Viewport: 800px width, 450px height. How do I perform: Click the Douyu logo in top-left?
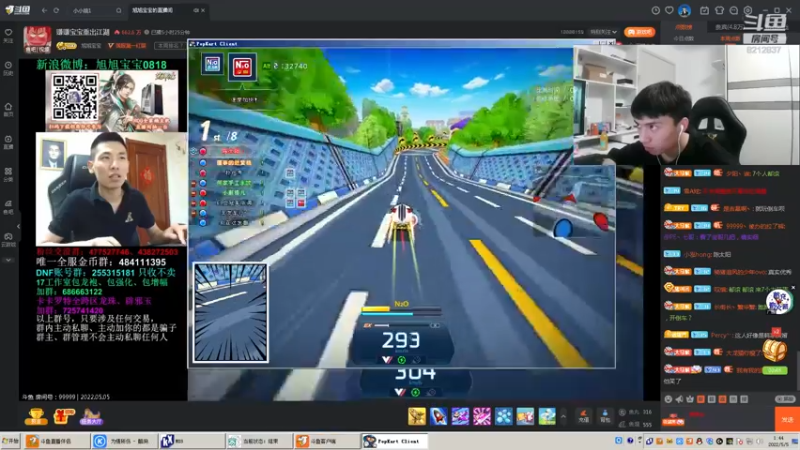coord(17,10)
